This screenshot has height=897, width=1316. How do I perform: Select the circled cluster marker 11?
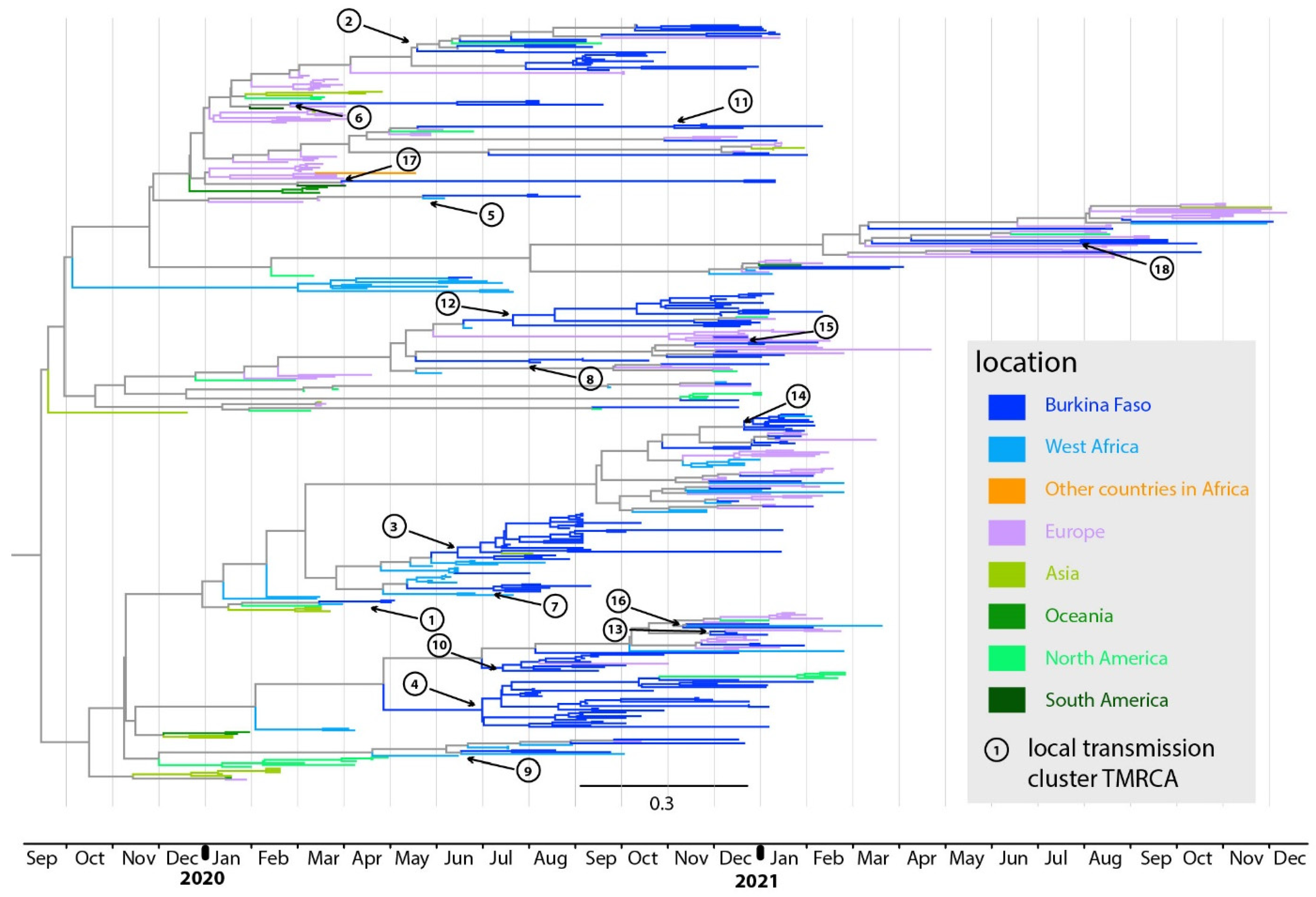pyautogui.click(x=740, y=102)
